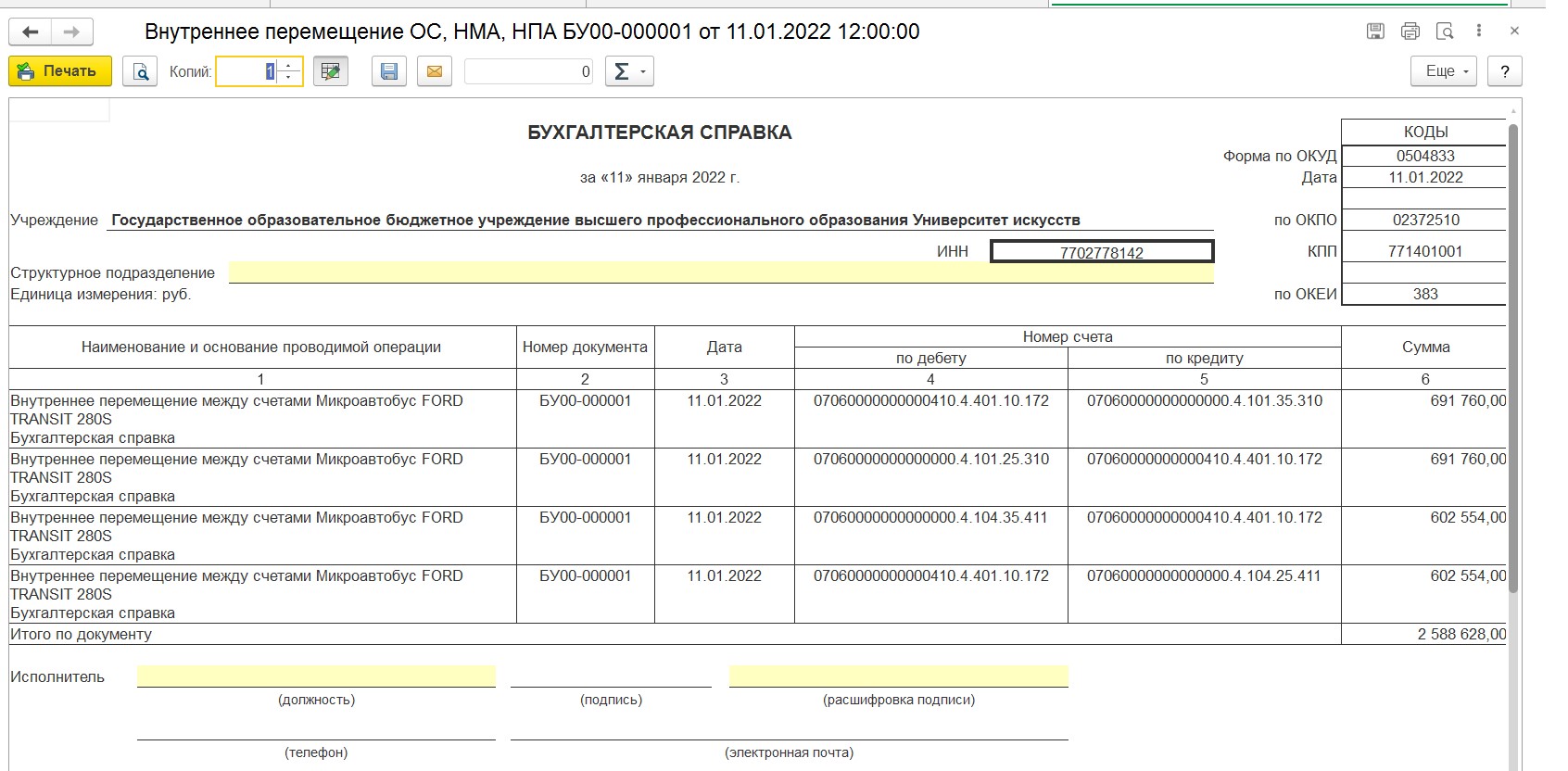Select credit account ending 4.101.35.310
This screenshot has height=771, width=1568.
click(x=1205, y=401)
